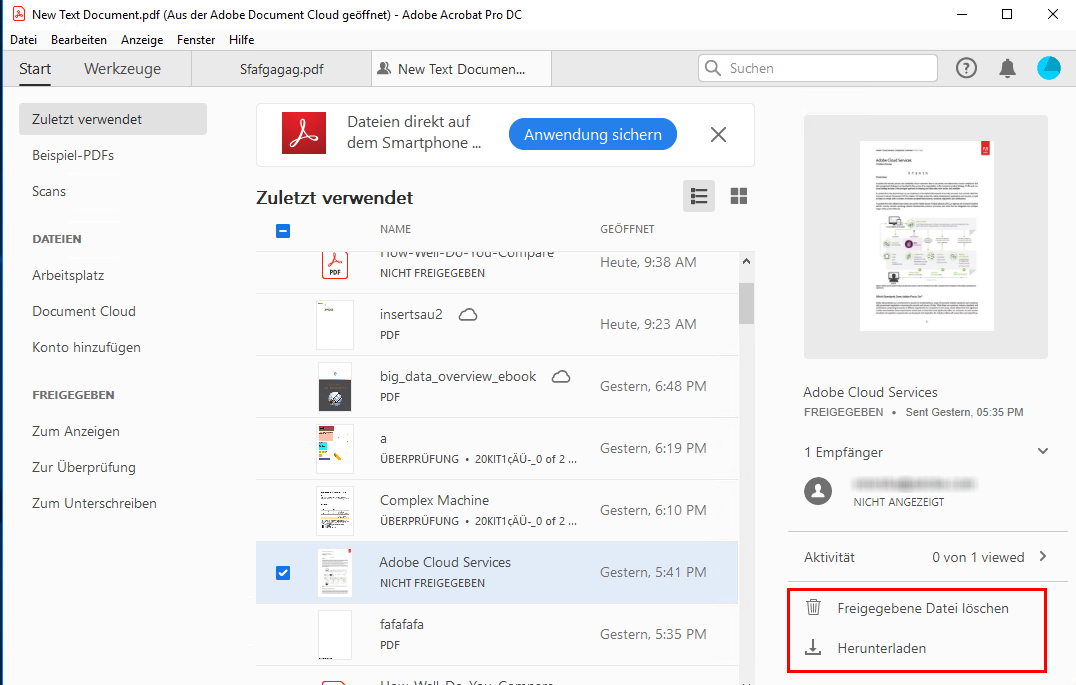1076x685 pixels.
Task: Click the Acrobat app icon in title bar
Action: click(x=19, y=14)
